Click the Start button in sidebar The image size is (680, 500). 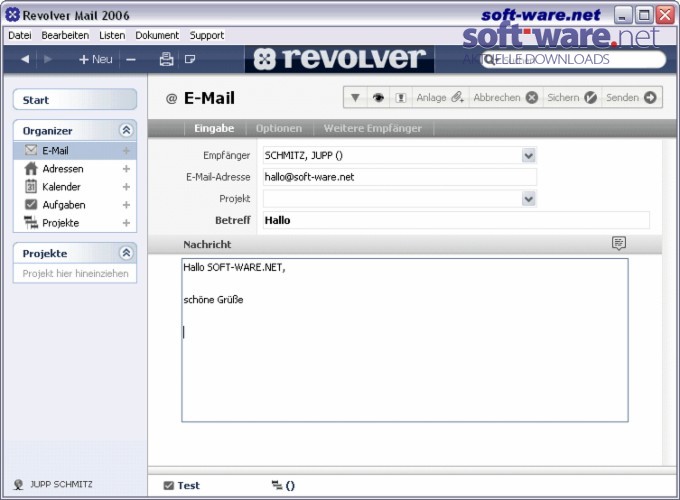75,100
